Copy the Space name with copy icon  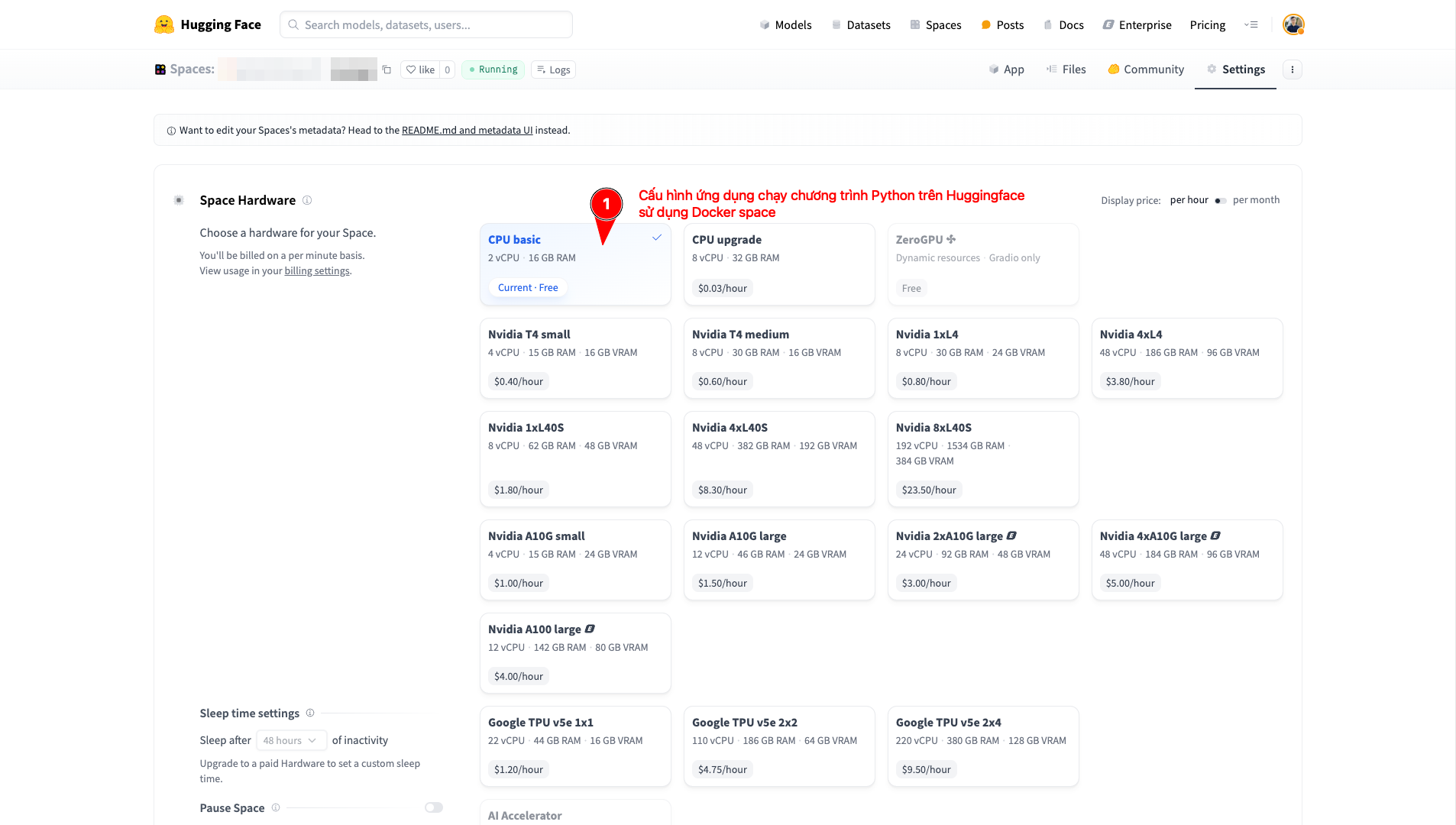387,70
